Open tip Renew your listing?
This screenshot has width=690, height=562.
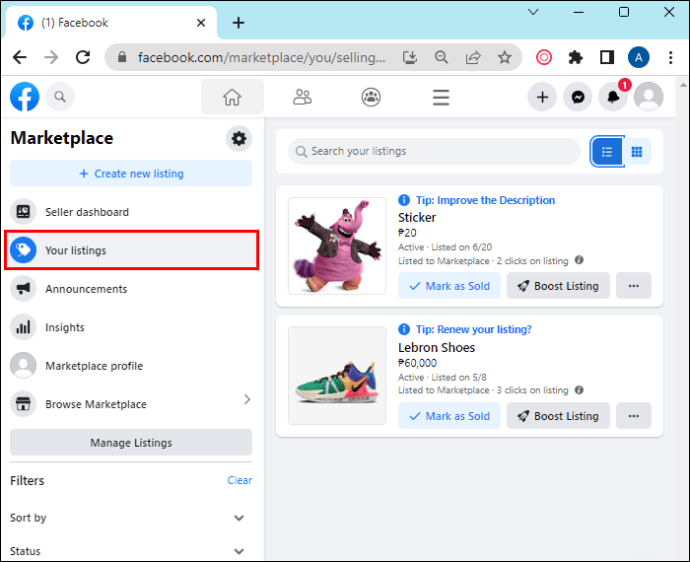click(473, 329)
